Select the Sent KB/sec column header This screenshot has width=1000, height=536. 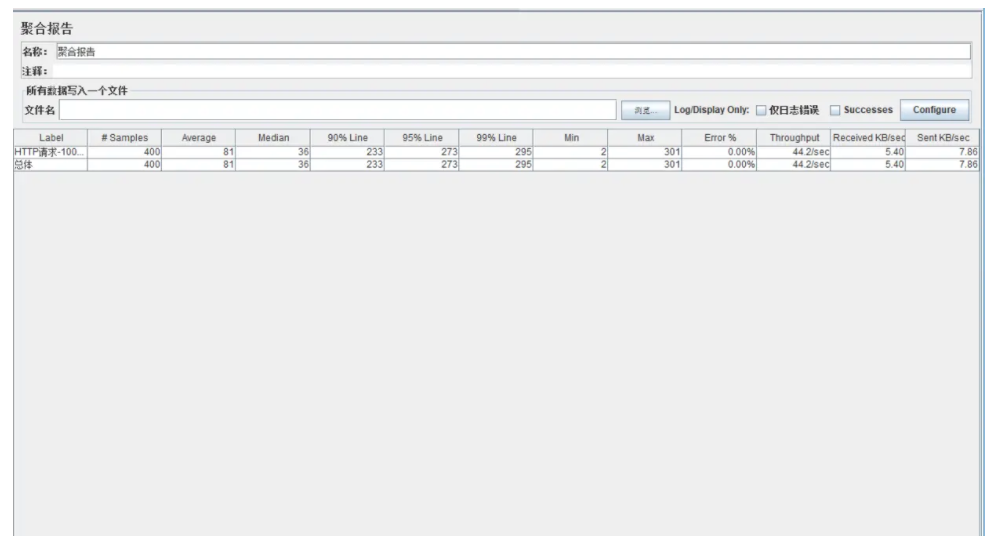point(943,138)
